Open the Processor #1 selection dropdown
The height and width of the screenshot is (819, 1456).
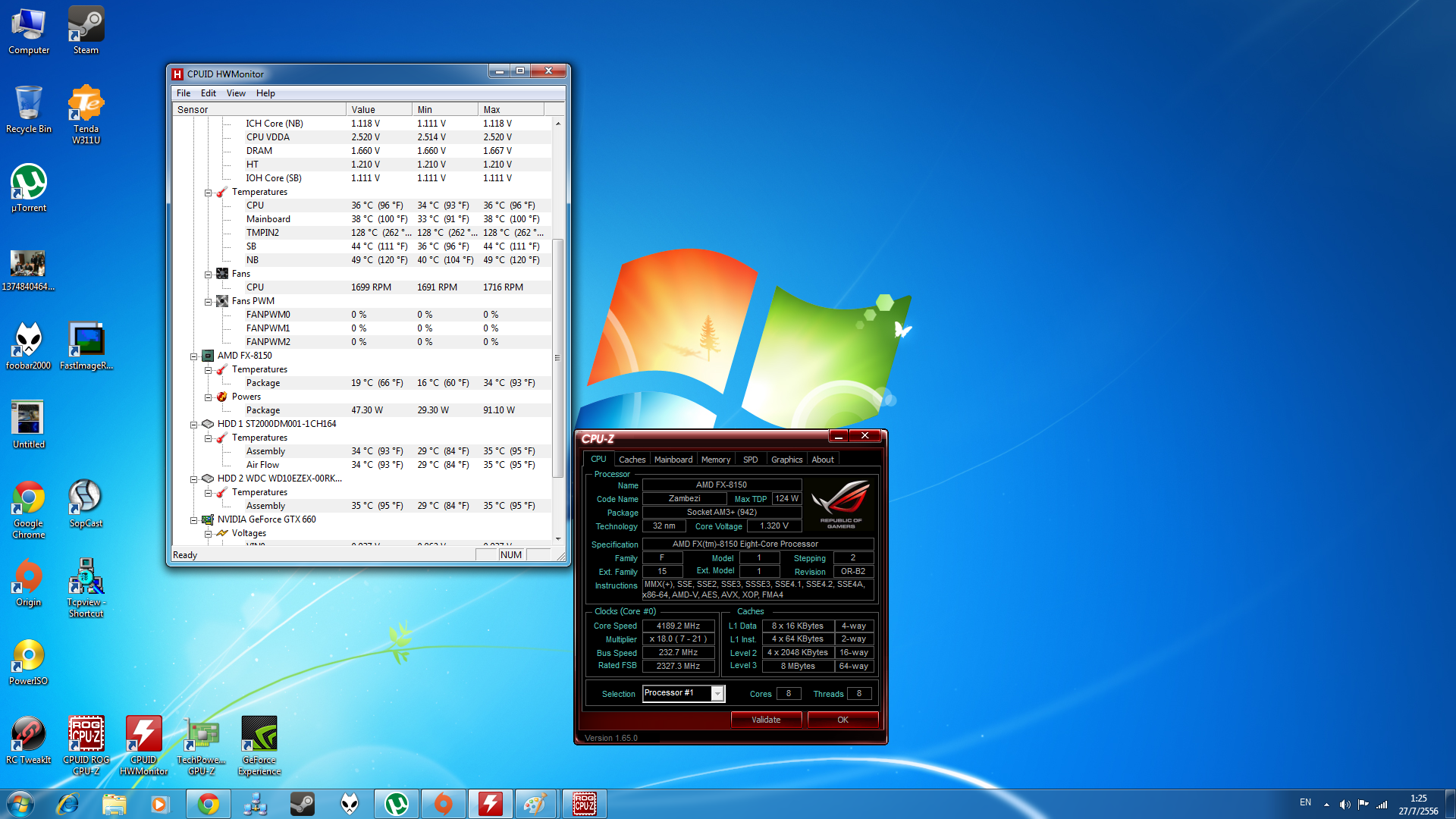click(x=717, y=693)
